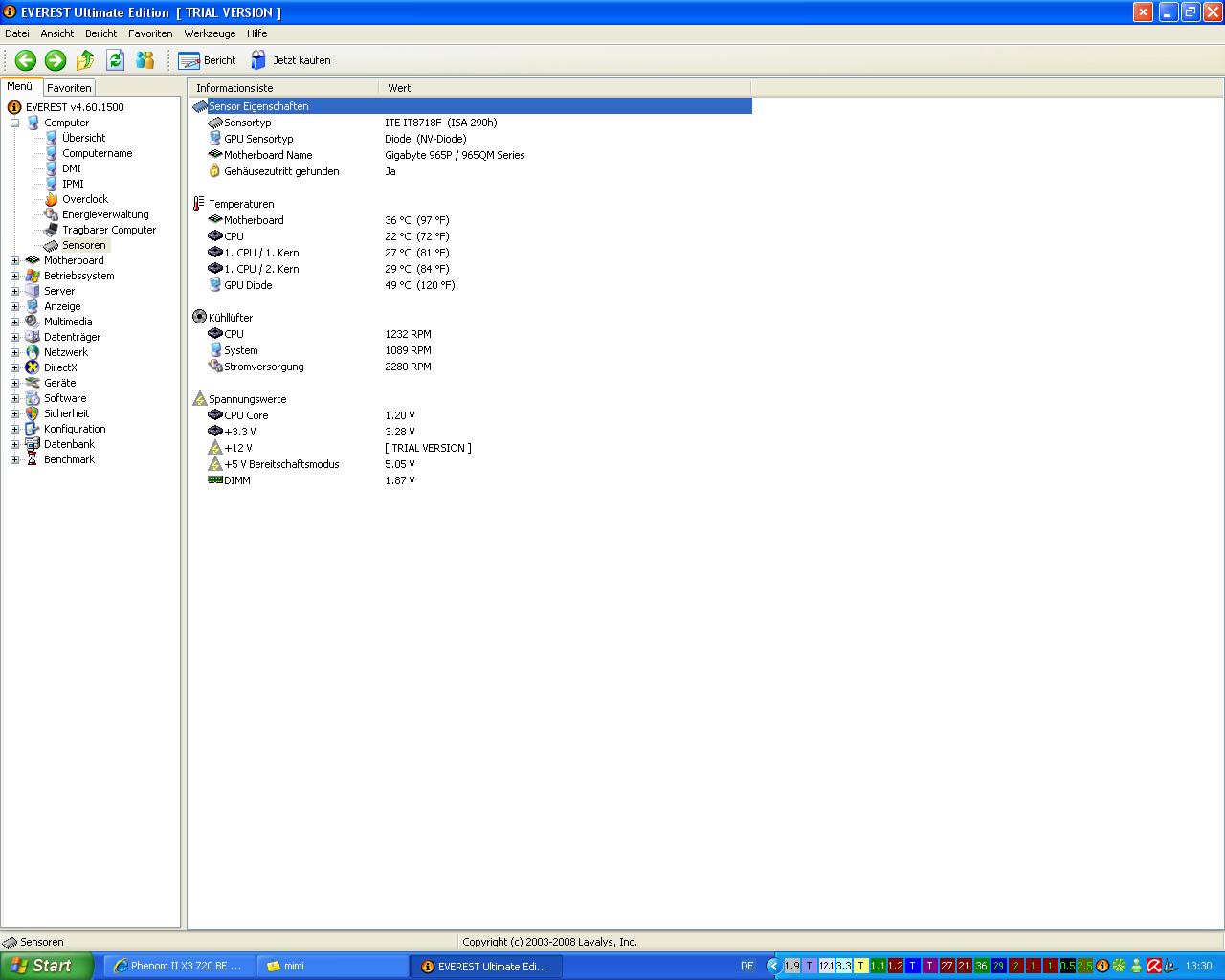
Task: Click the Datenbank tree icon
Action: tap(33, 444)
